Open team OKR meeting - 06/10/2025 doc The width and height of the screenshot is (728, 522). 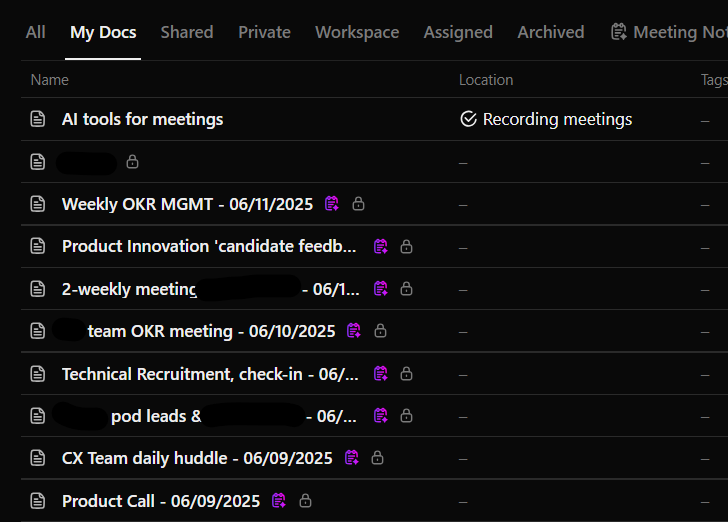[211, 331]
